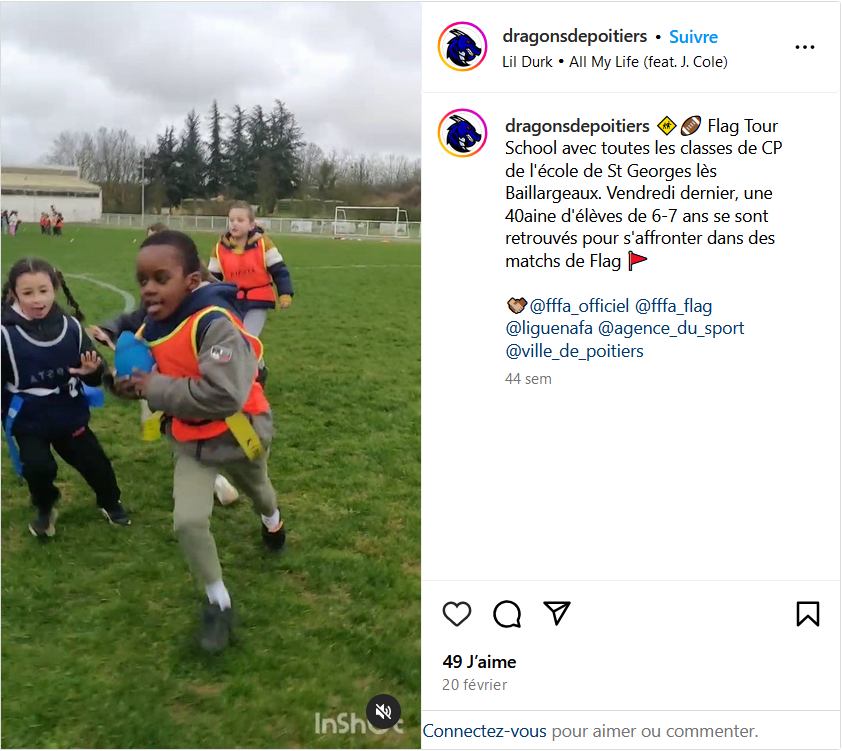Screen dimensions: 842x751
Task: Open Lil Durk All My Life audio link
Action: click(x=615, y=62)
